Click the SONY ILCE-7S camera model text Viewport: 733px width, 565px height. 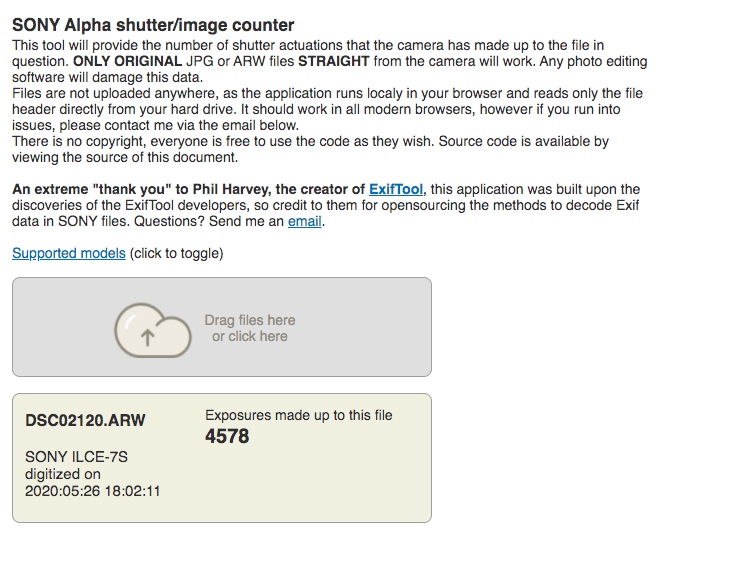pos(76,457)
